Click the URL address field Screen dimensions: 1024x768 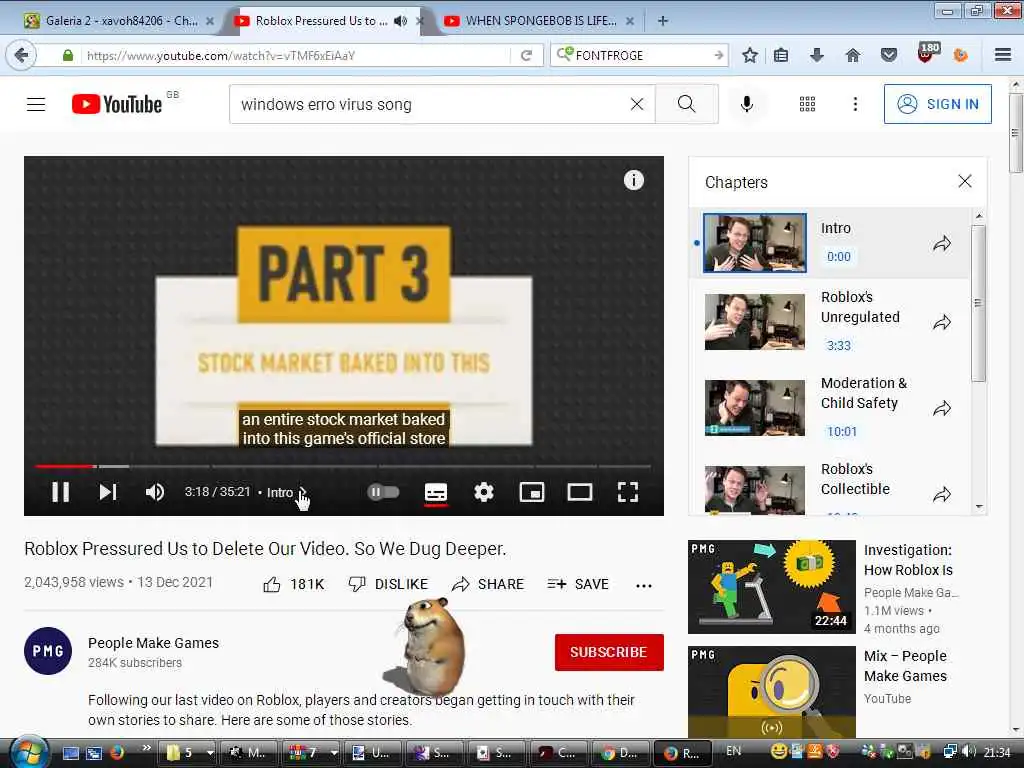click(x=295, y=56)
